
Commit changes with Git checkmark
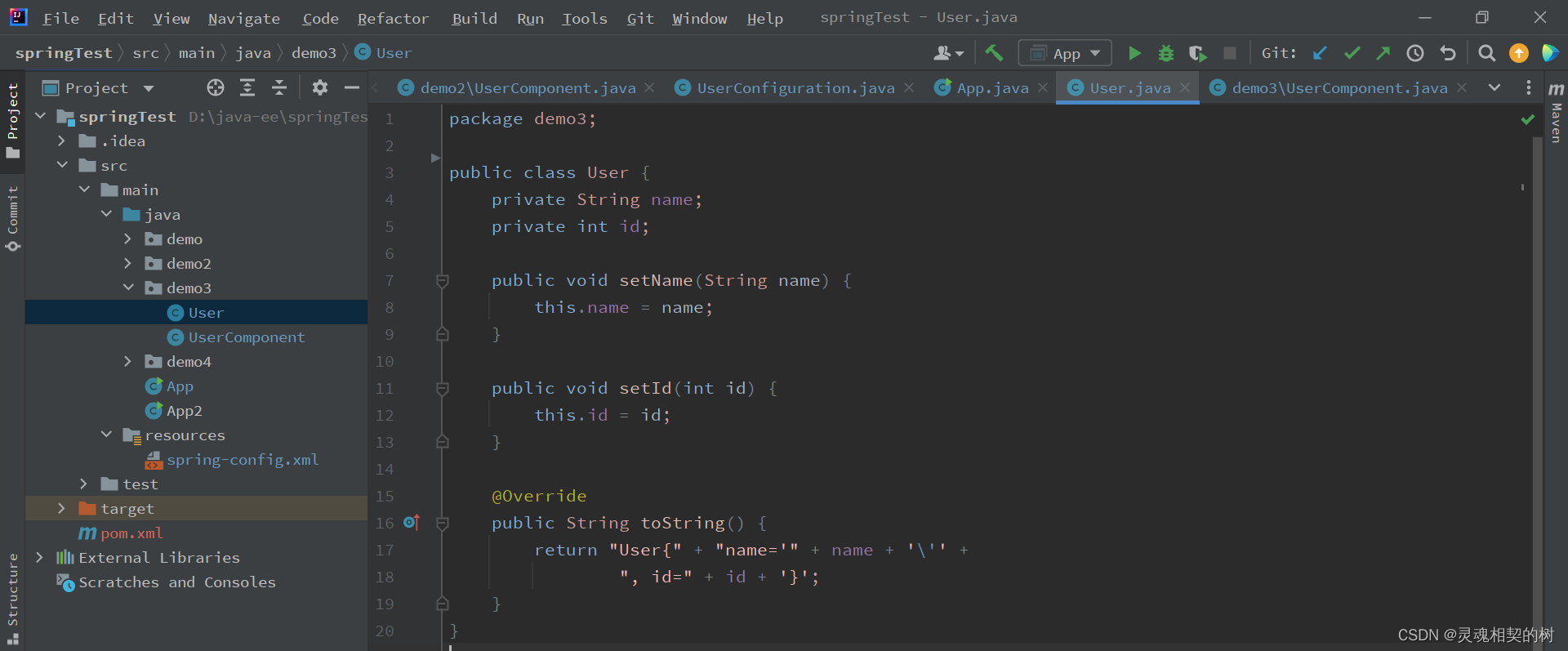tap(1352, 53)
